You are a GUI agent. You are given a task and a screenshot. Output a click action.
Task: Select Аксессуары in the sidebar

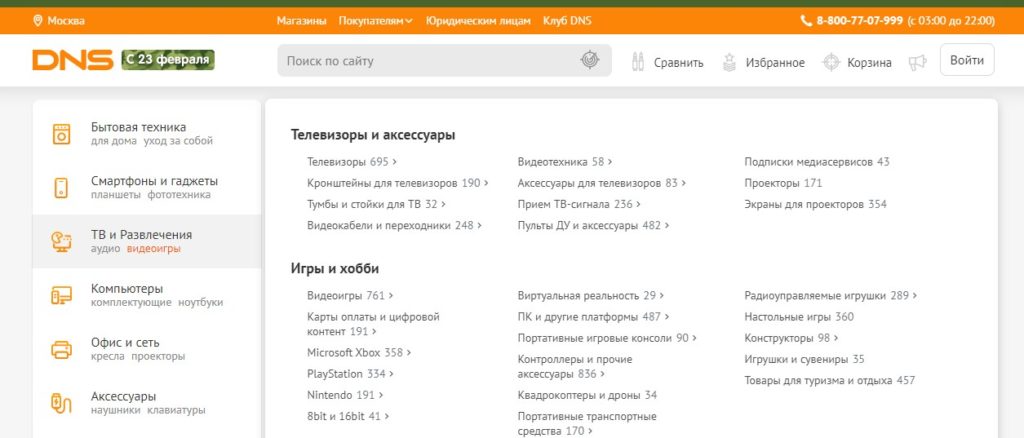tap(124, 396)
